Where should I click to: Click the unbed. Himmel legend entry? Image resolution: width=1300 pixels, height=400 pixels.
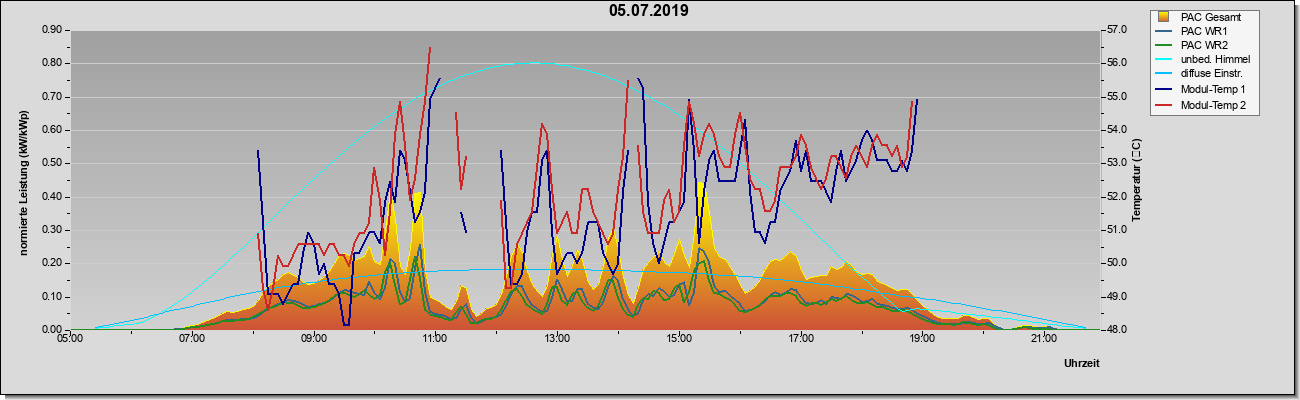[1211, 60]
